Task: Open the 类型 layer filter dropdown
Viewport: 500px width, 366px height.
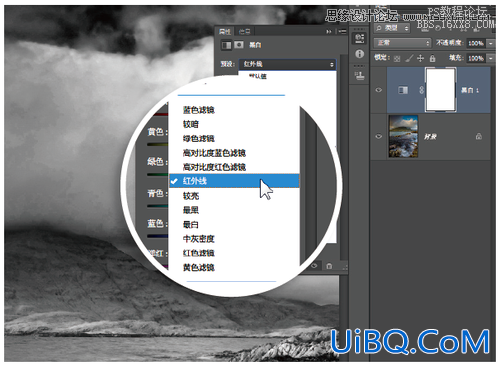Action: coord(392,28)
